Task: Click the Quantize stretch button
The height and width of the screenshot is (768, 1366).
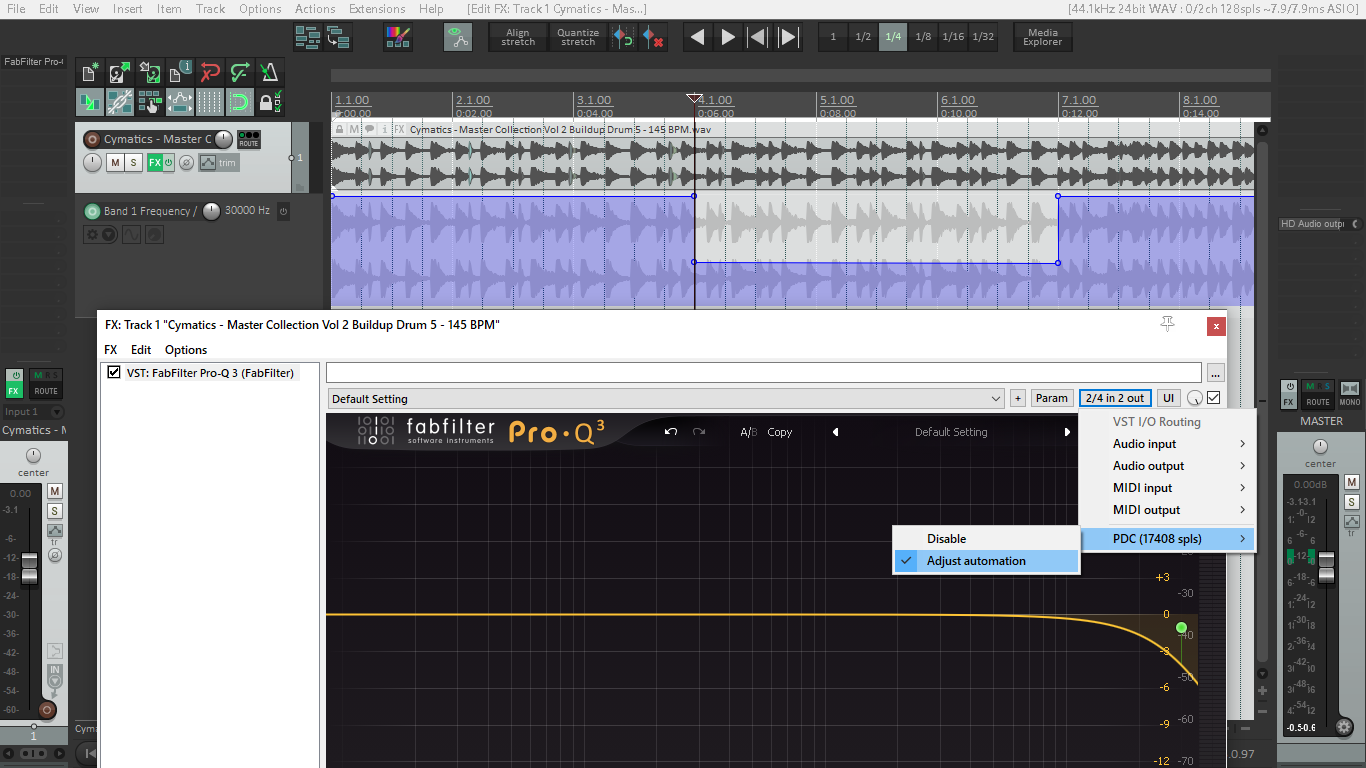Action: click(578, 38)
